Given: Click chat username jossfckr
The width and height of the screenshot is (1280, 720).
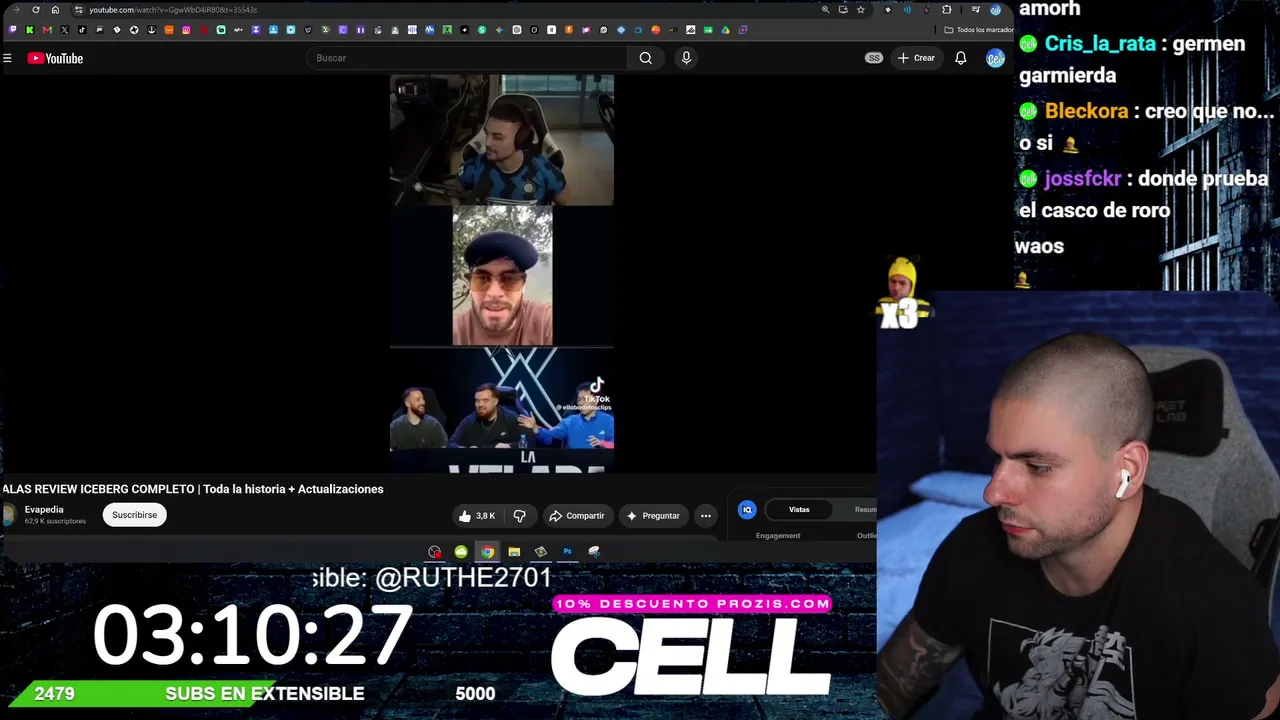Looking at the screenshot, I should click(1083, 179).
